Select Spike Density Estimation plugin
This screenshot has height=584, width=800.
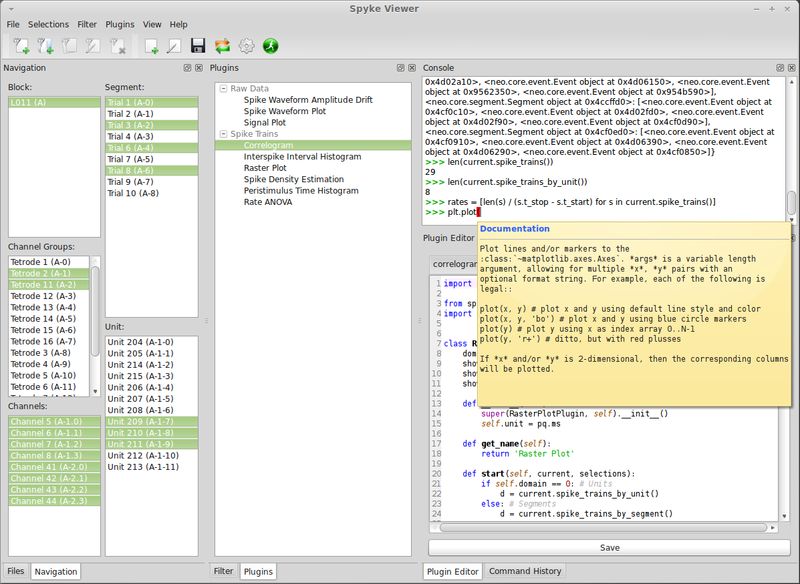coord(294,179)
